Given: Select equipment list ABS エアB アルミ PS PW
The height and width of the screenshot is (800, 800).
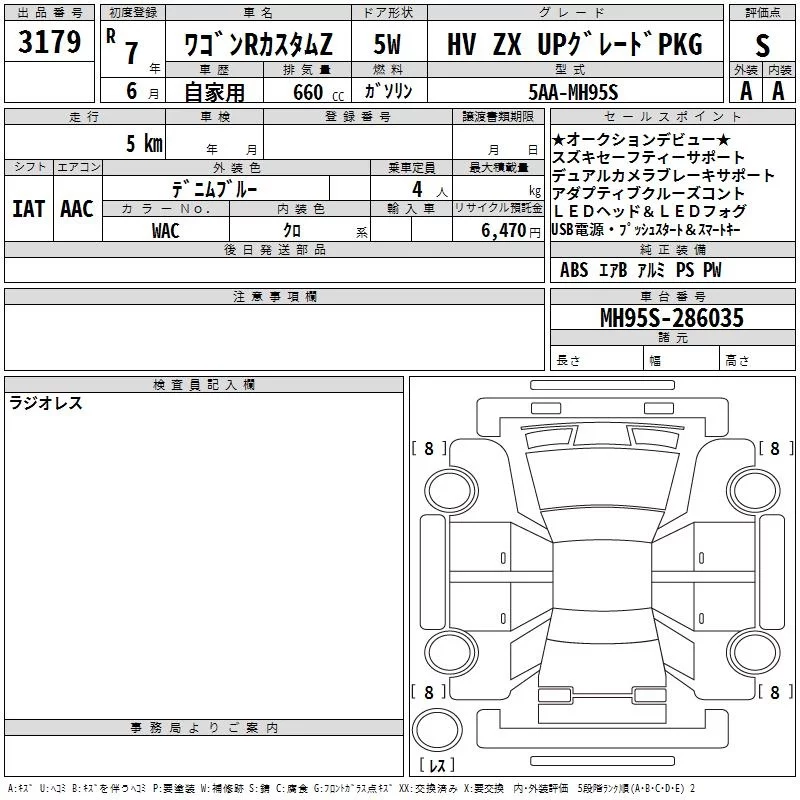Looking at the screenshot, I should click(x=641, y=270).
